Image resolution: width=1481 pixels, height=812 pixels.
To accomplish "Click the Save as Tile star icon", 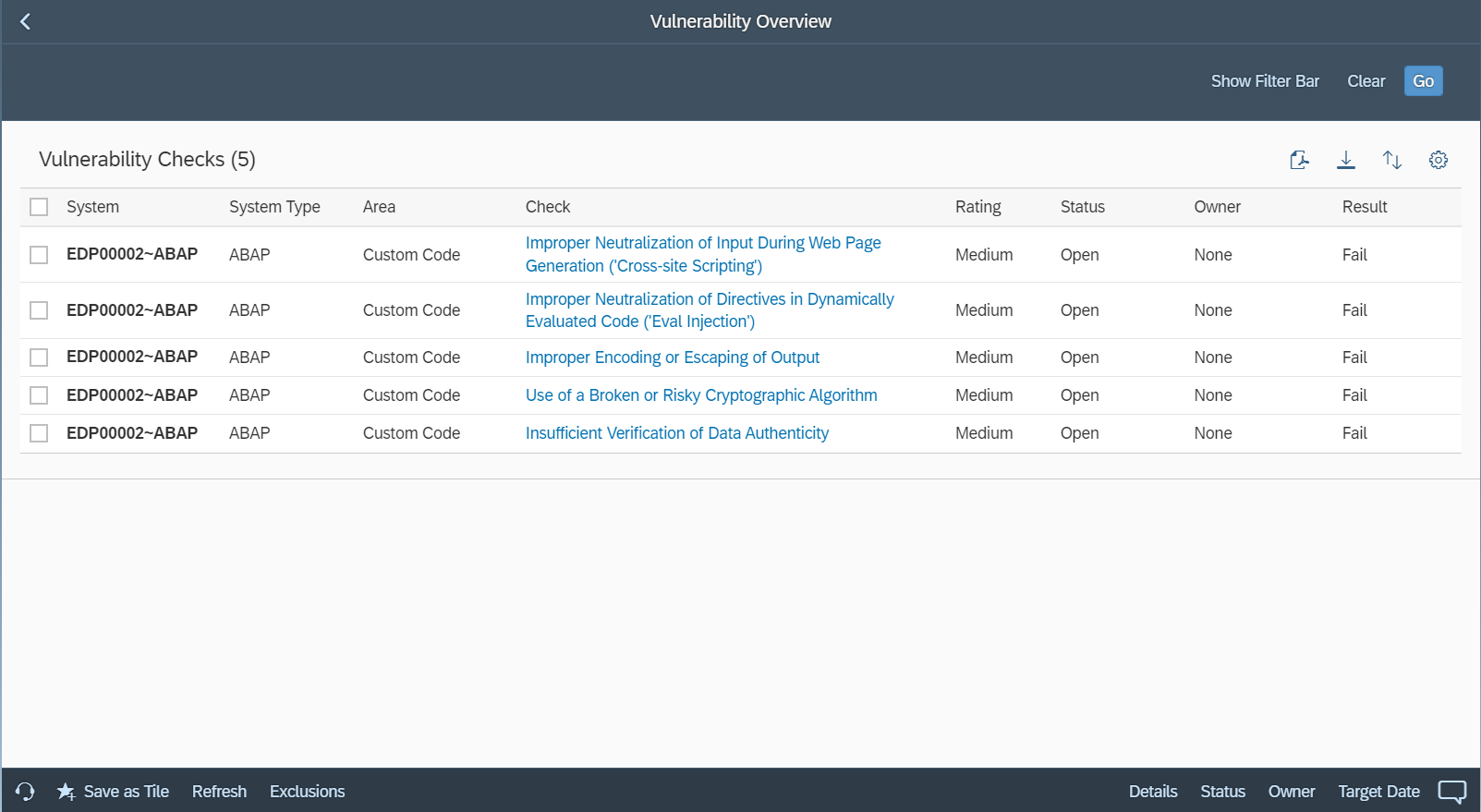I will [x=67, y=792].
